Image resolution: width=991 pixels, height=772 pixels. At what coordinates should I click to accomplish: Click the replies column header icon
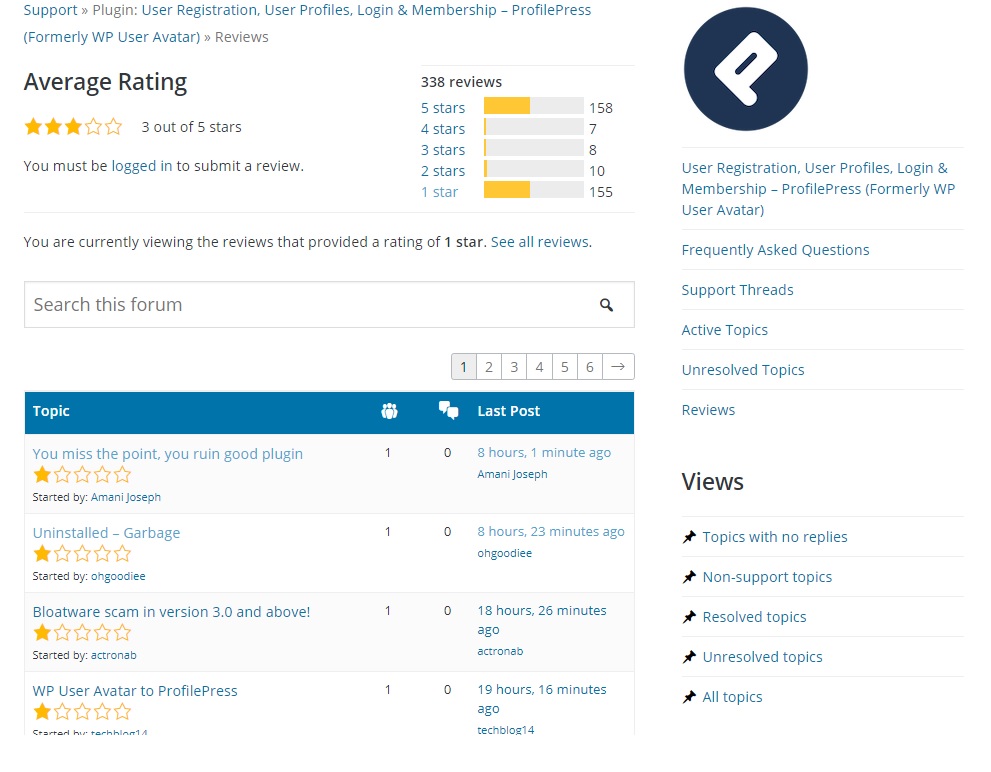tap(448, 410)
